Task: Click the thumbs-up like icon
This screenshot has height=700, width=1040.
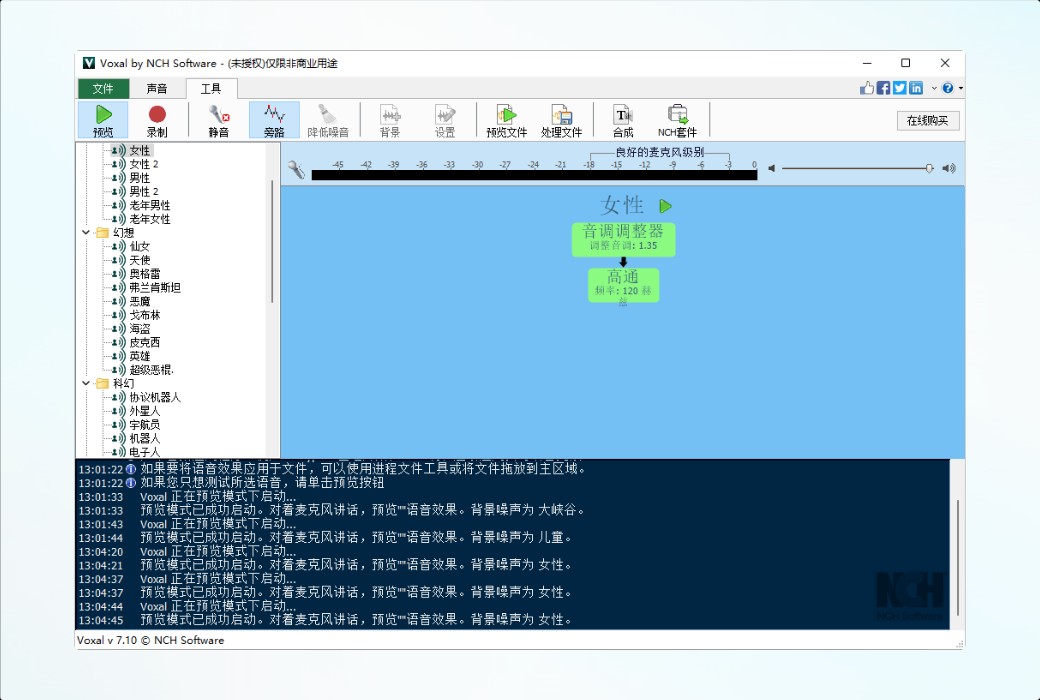Action: tap(867, 88)
